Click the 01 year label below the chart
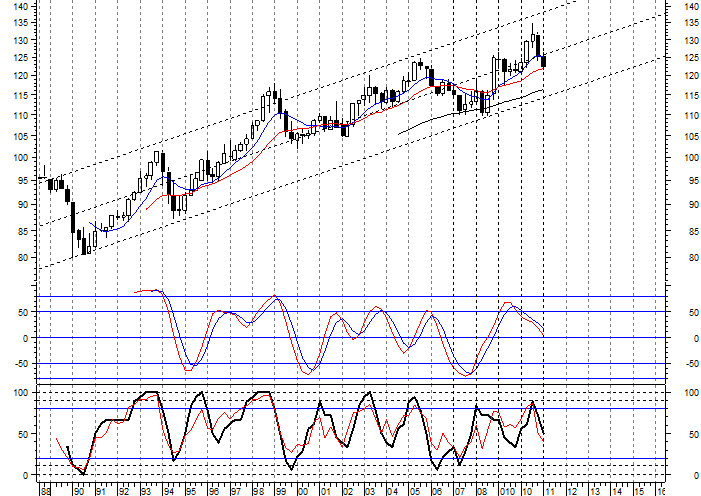The image size is (701, 496). click(x=325, y=492)
